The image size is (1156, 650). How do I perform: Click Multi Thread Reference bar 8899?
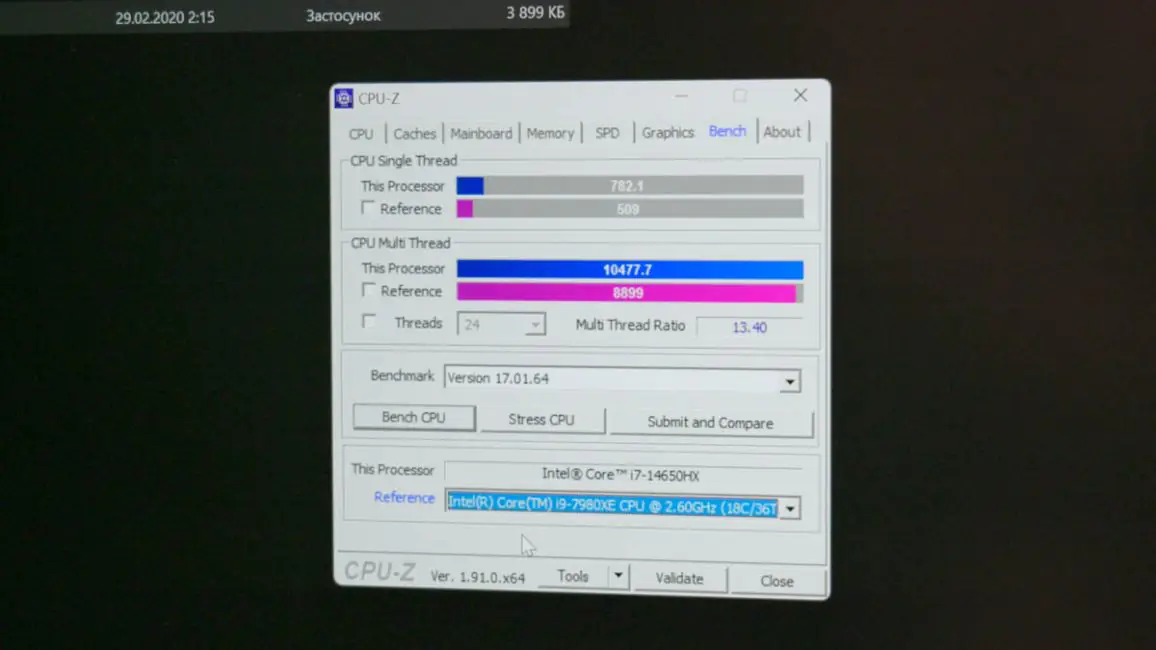tap(630, 293)
